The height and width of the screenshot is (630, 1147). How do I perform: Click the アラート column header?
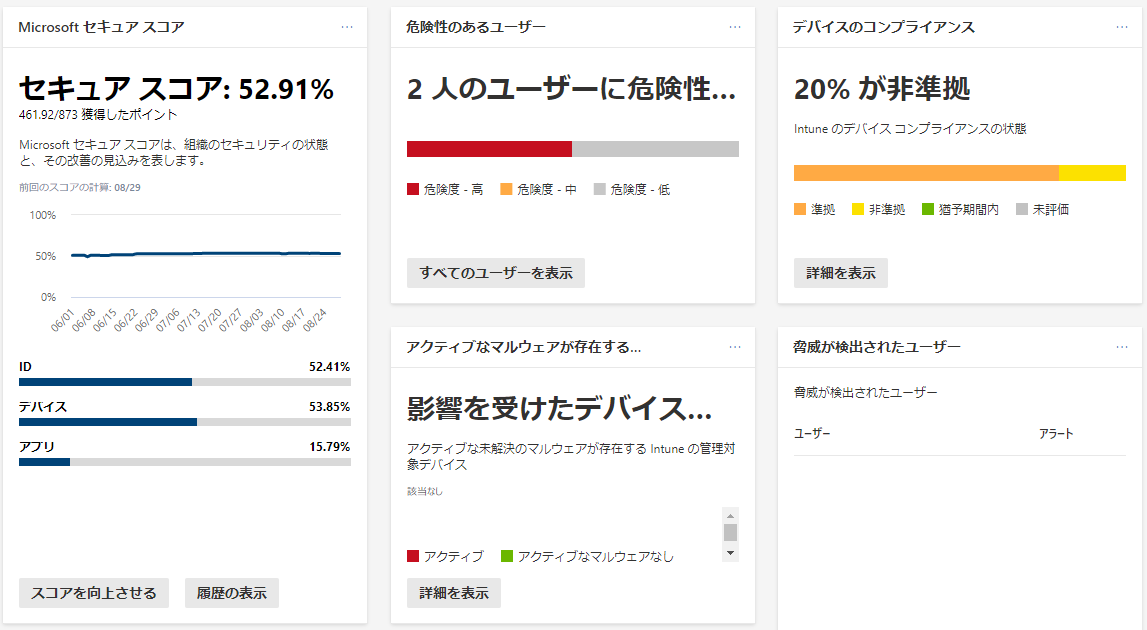(1056, 434)
